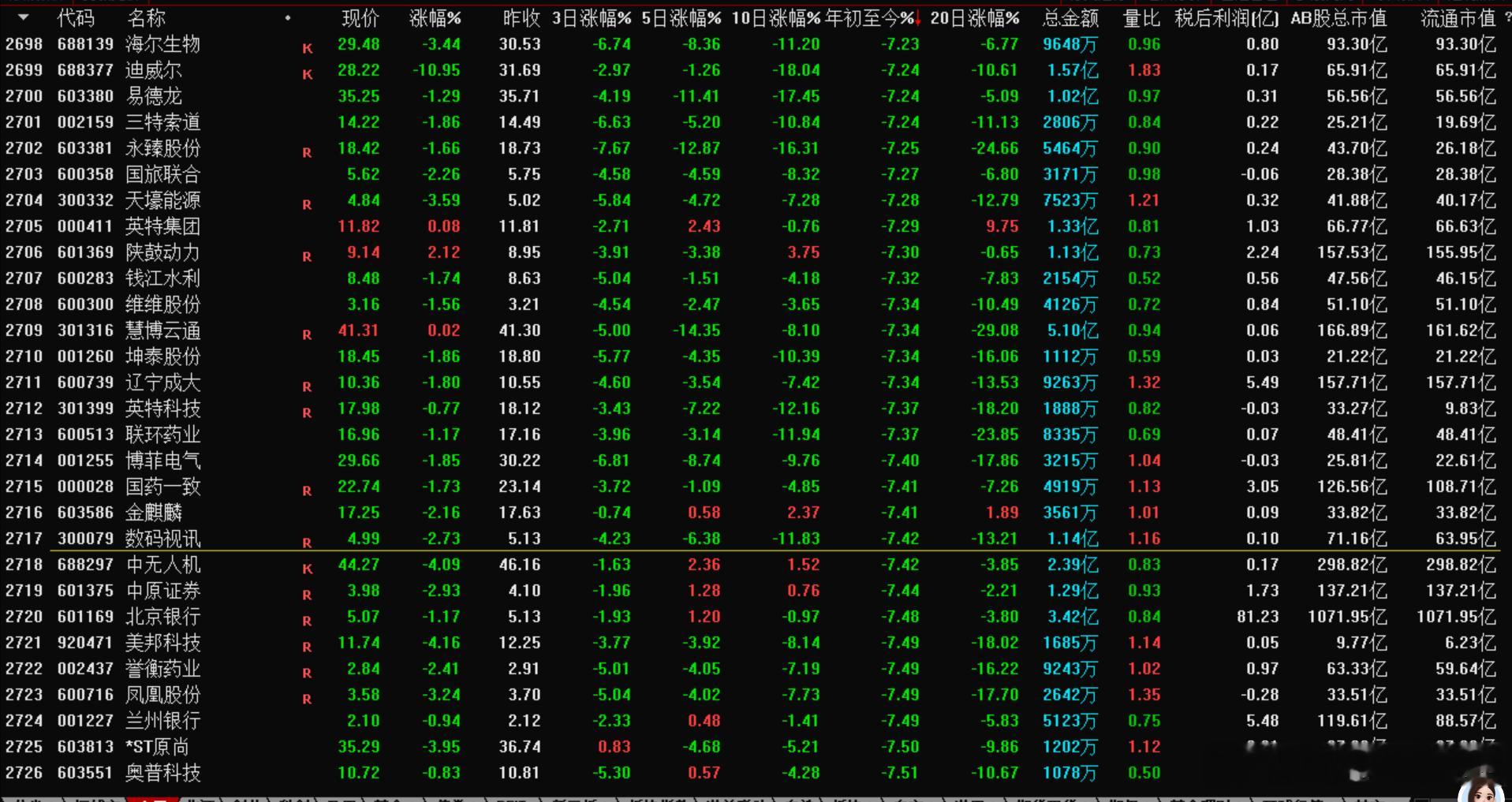1512x802 pixels.
Task: Sort by the 涨幅% column header
Action: (435, 18)
